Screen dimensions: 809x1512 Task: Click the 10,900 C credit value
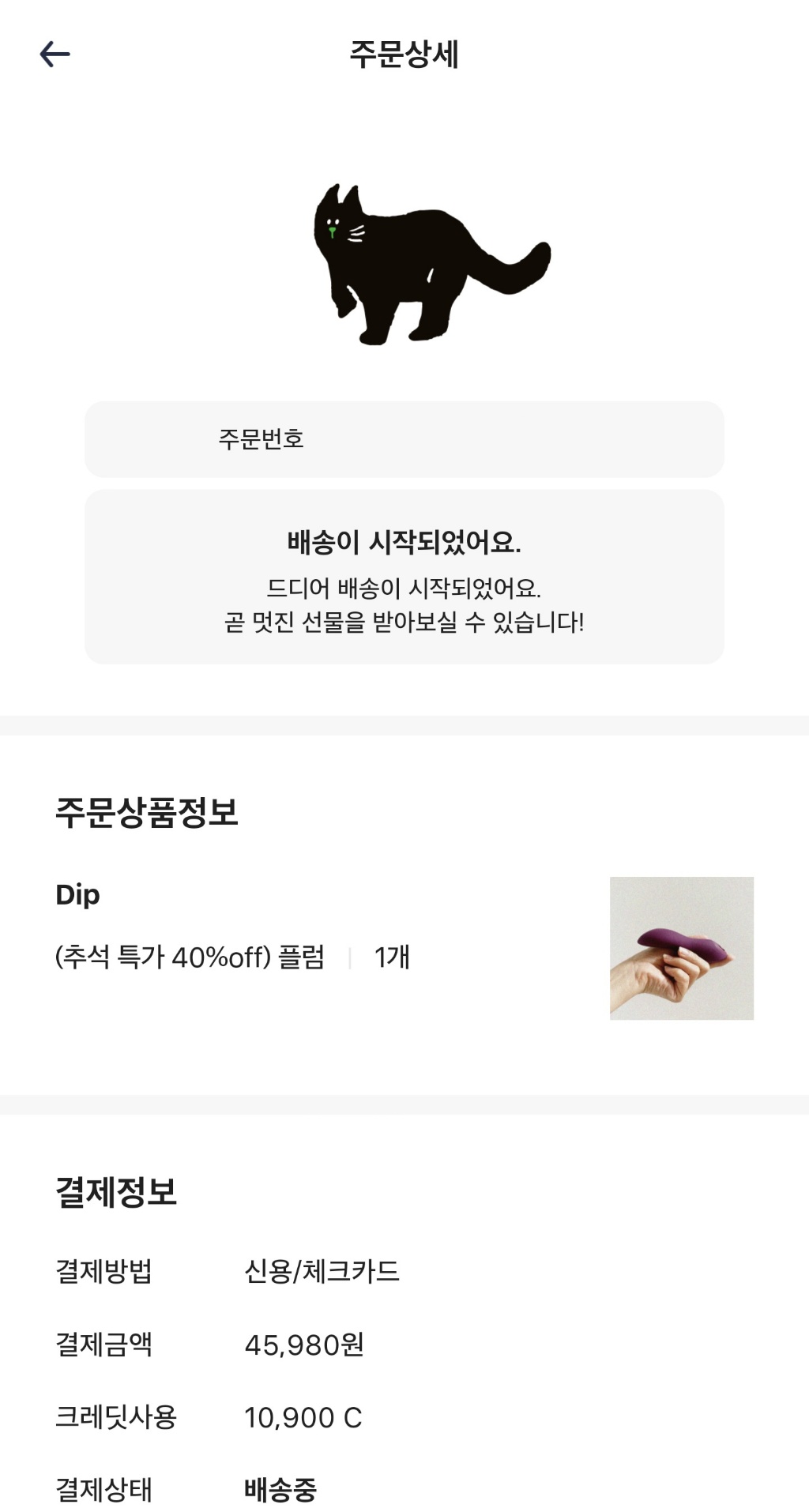303,1418
